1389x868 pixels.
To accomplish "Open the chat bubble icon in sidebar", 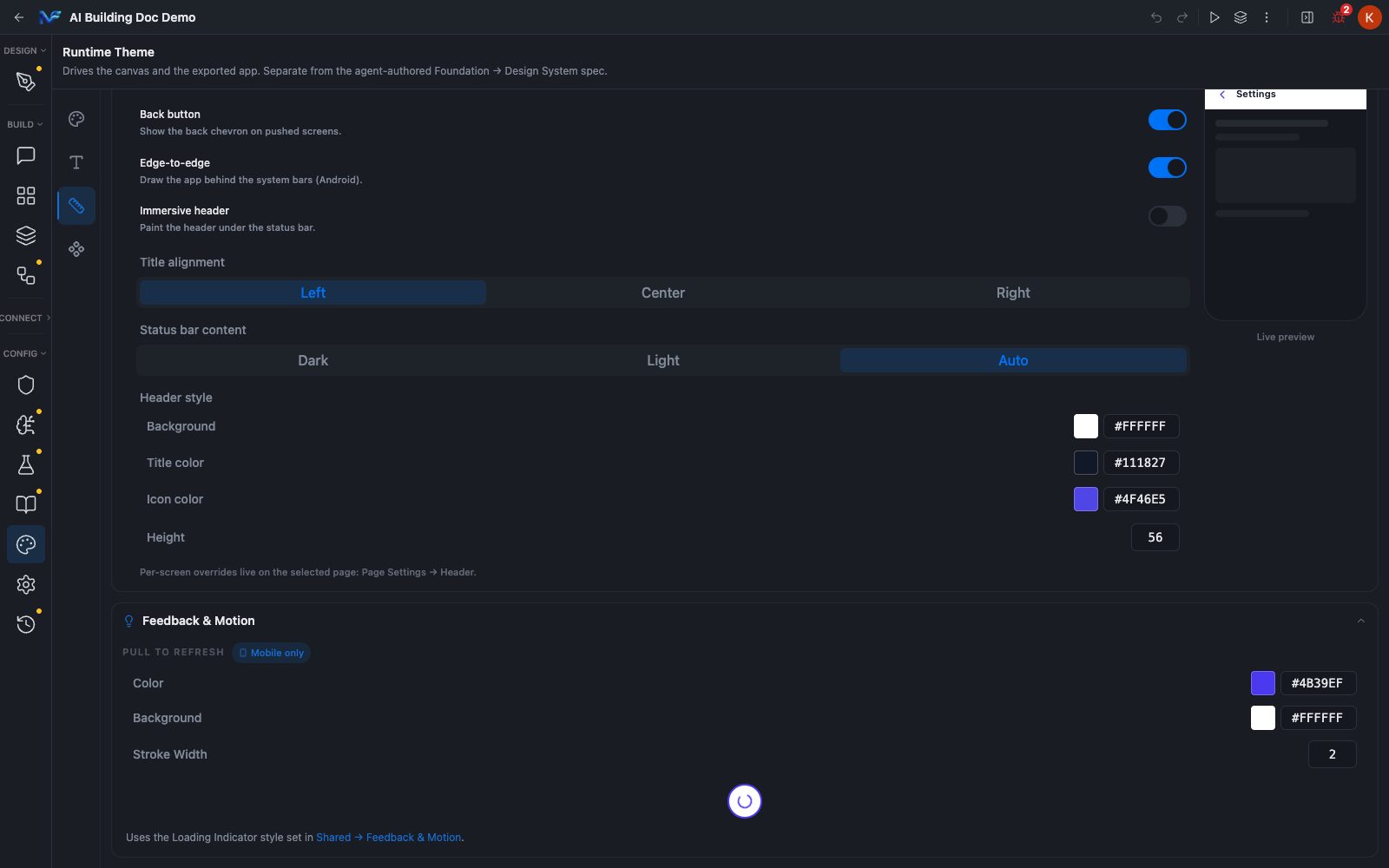I will pyautogui.click(x=26, y=155).
